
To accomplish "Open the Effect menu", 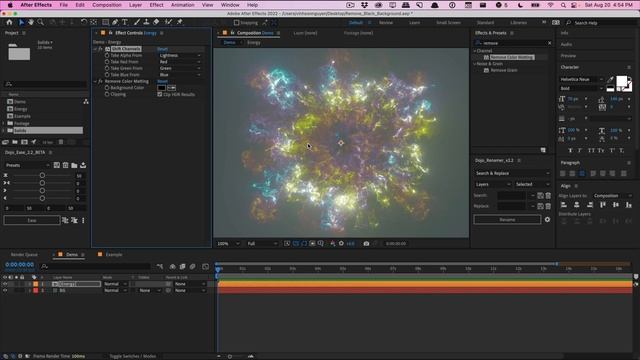I will [x=156, y=5].
